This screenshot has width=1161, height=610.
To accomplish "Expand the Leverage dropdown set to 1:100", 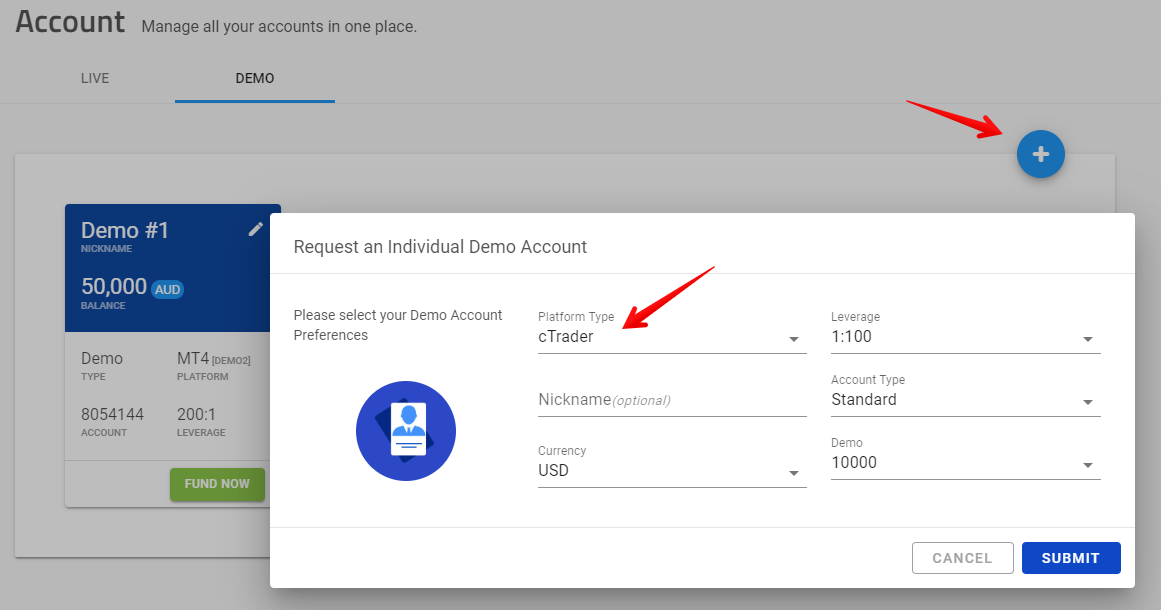I will [965, 337].
